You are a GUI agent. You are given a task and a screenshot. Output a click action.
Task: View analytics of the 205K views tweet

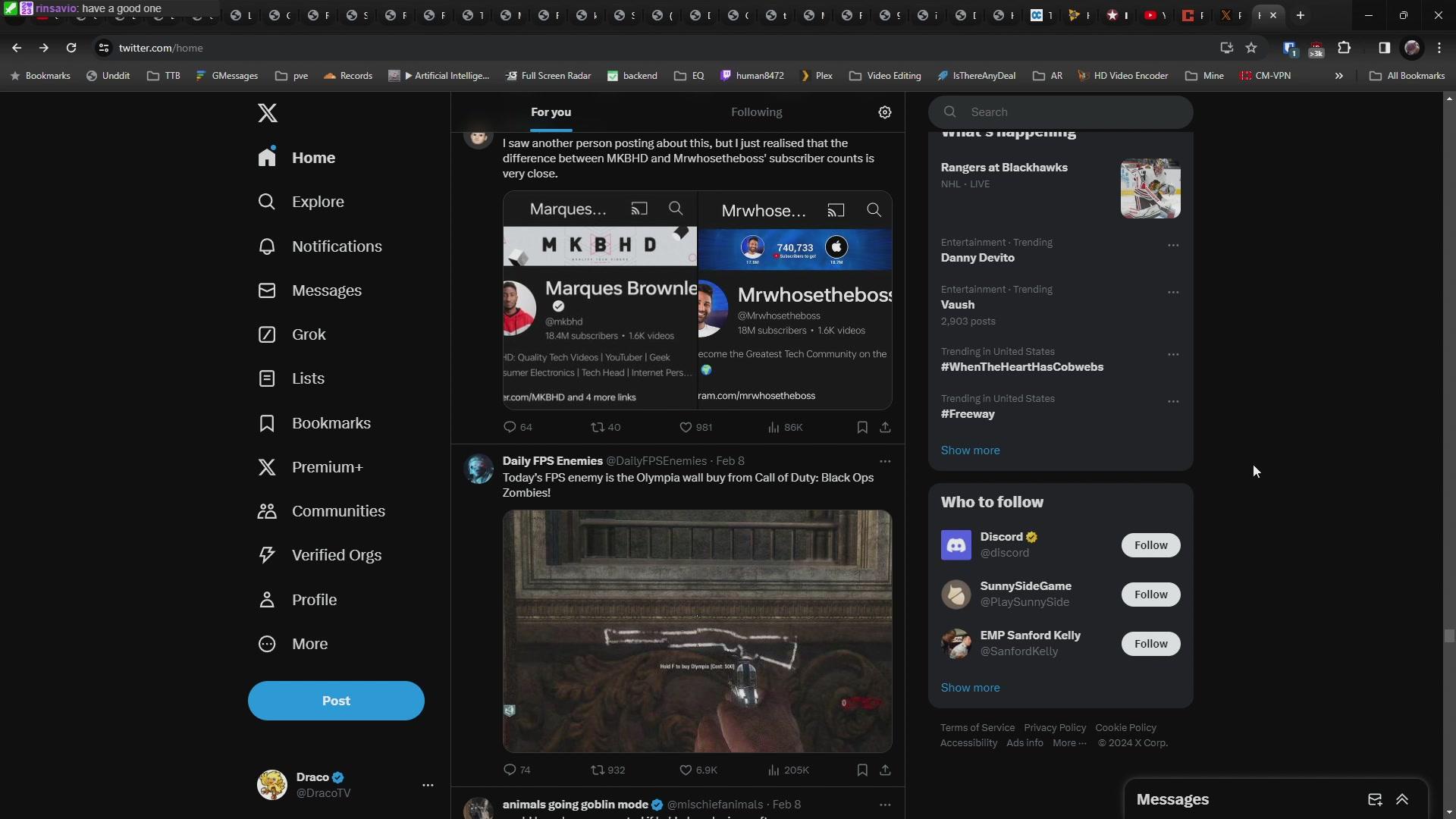(789, 770)
